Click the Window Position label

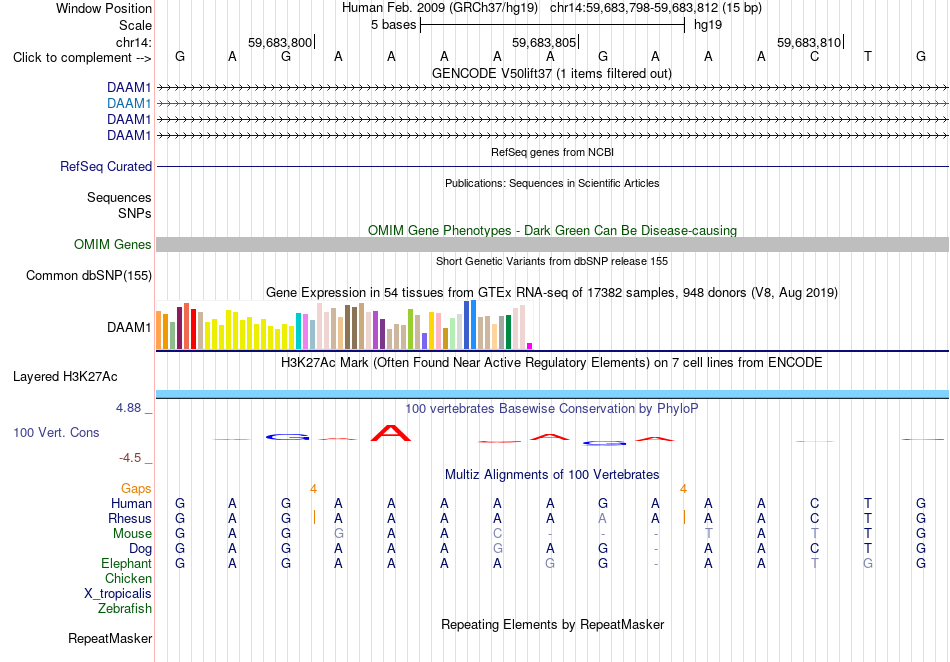[x=104, y=8]
